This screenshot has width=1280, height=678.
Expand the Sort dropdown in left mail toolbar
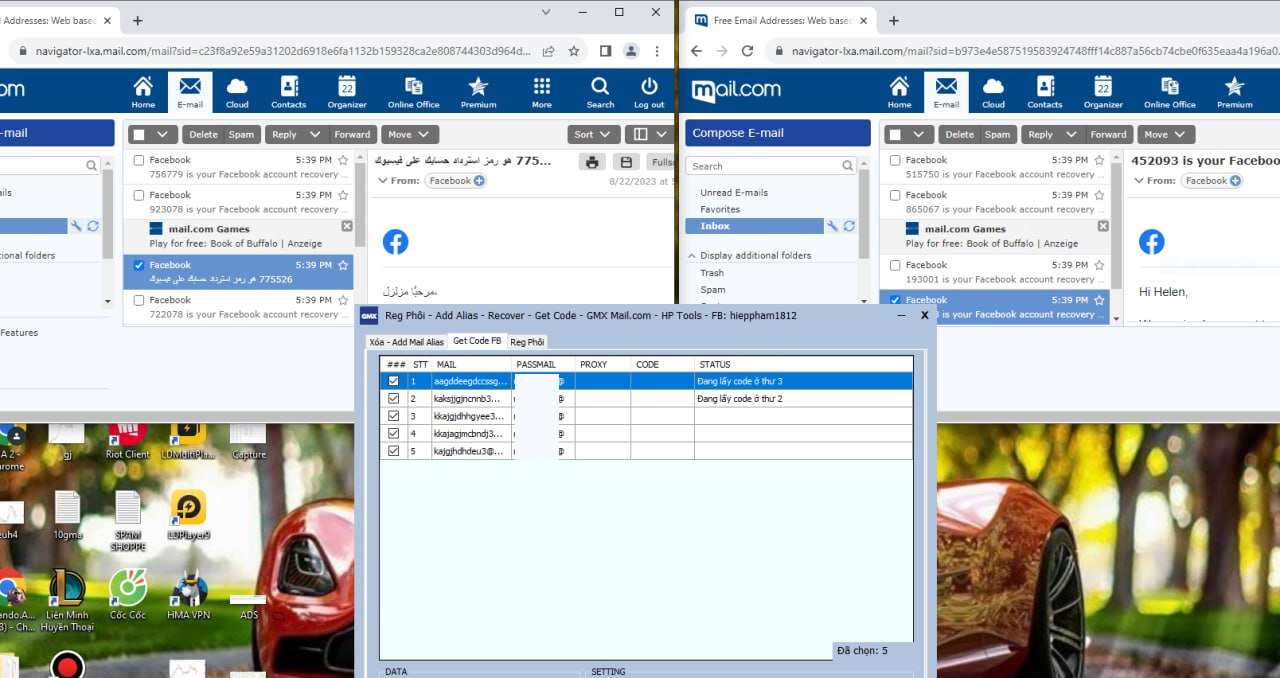[x=593, y=134]
